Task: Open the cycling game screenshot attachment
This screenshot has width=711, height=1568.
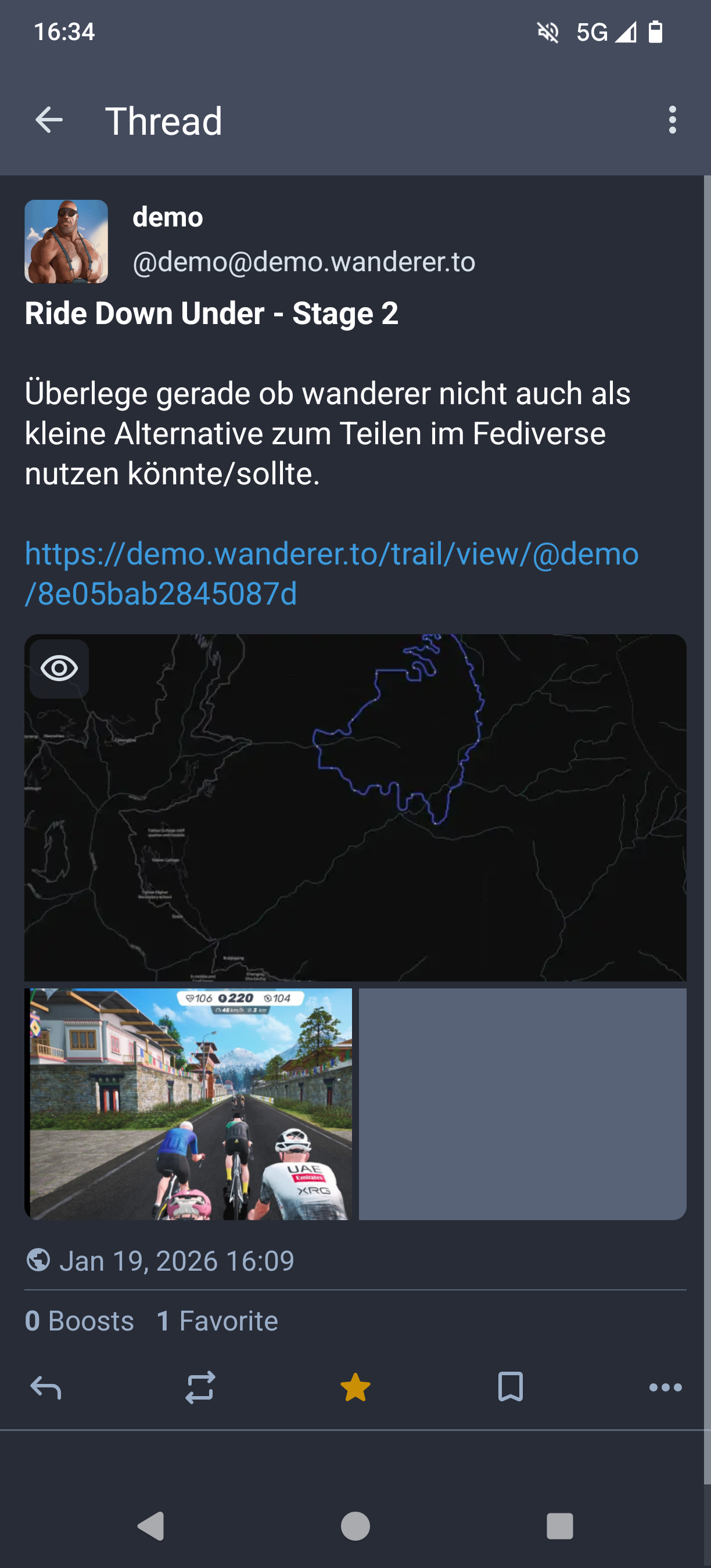Action: tap(188, 1103)
